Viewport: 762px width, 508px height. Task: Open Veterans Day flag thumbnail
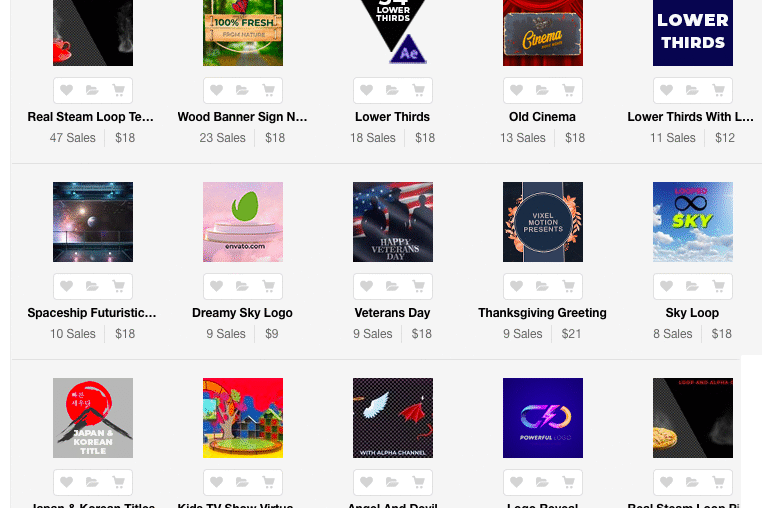[x=393, y=222]
